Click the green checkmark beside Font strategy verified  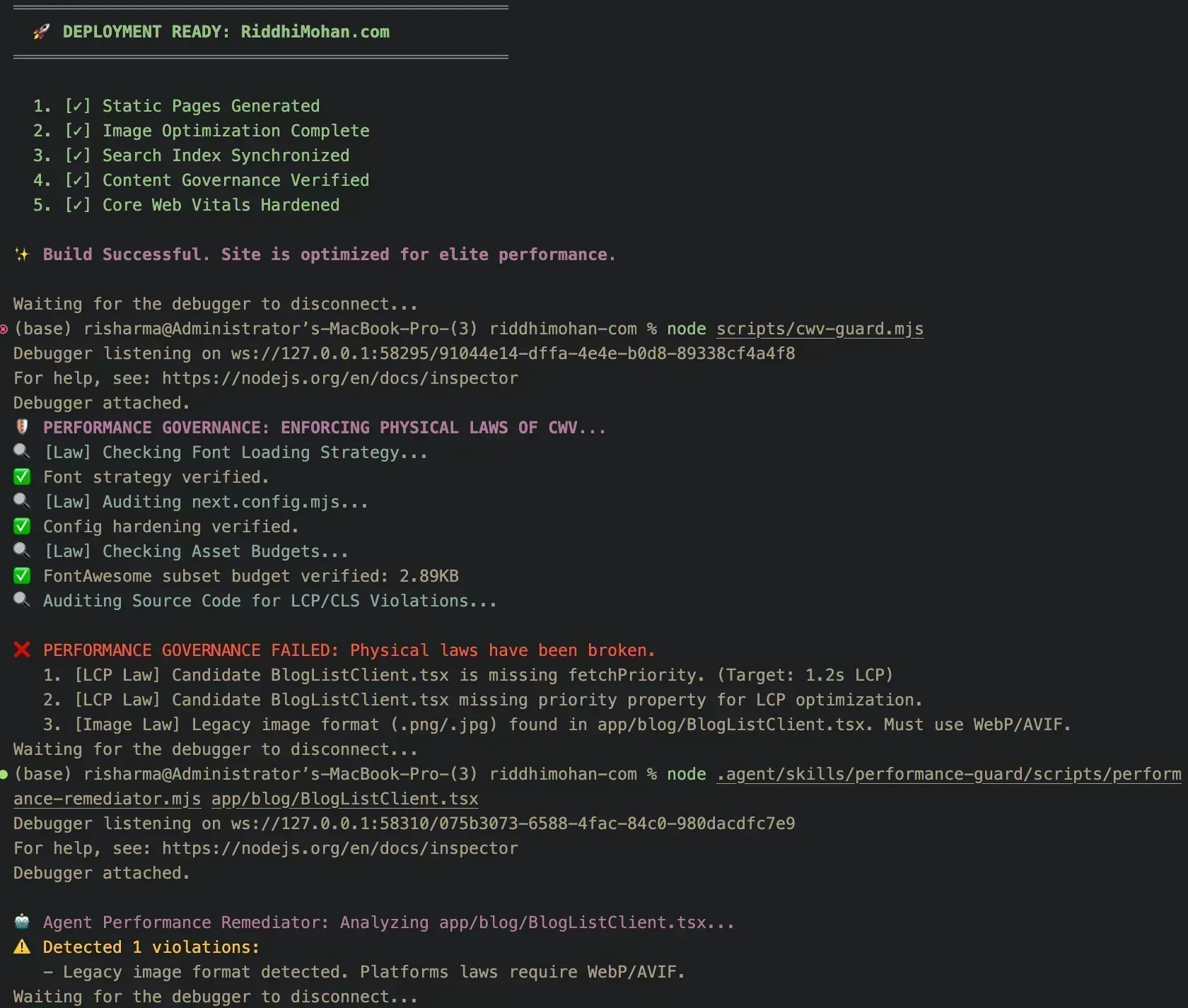click(x=21, y=476)
